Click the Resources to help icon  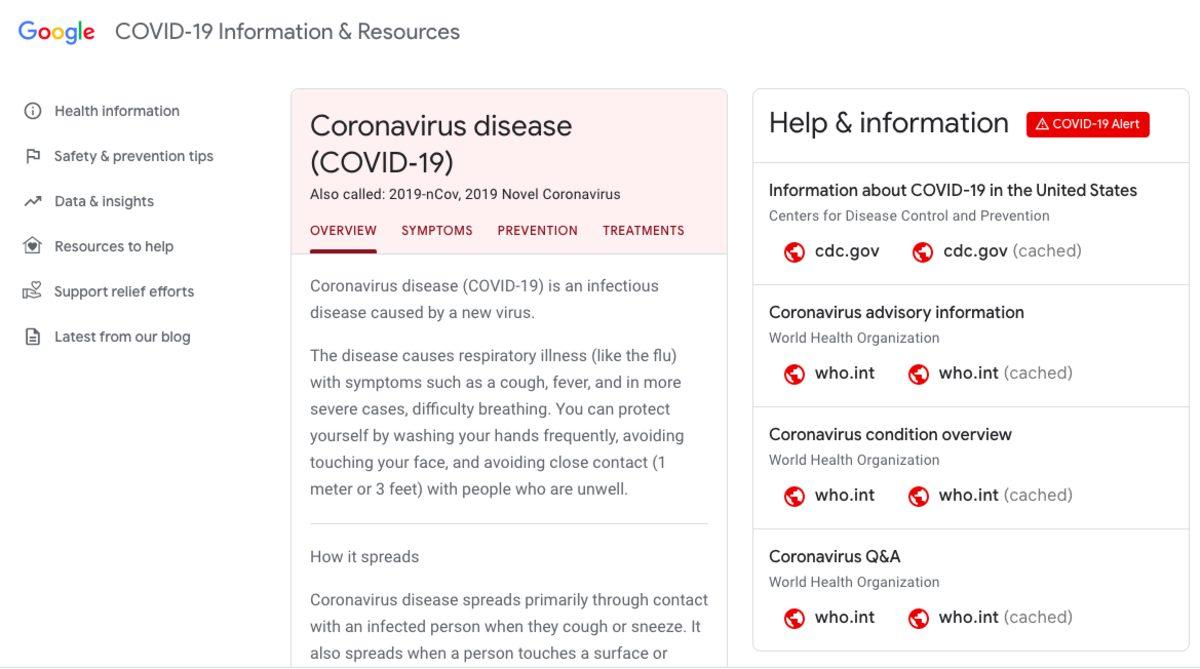(33, 245)
